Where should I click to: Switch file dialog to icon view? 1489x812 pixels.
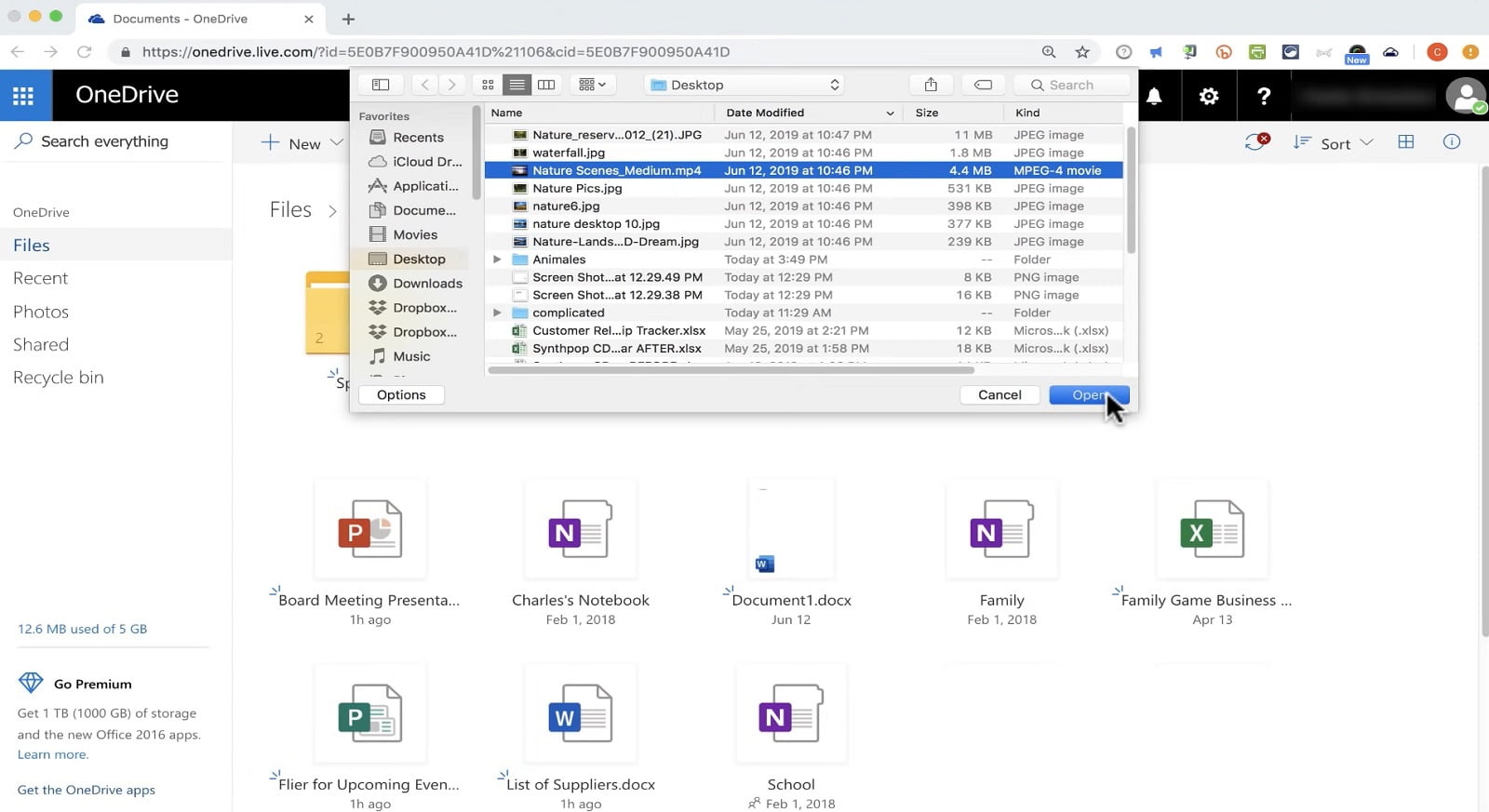(x=488, y=85)
